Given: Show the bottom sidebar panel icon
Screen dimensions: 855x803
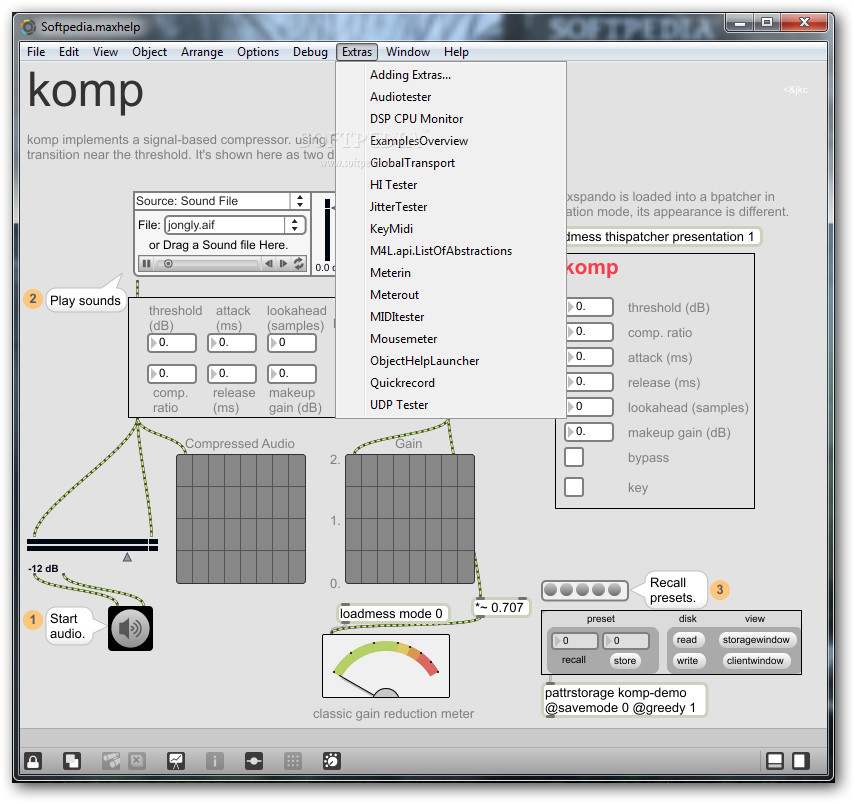Looking at the screenshot, I should (x=774, y=760).
